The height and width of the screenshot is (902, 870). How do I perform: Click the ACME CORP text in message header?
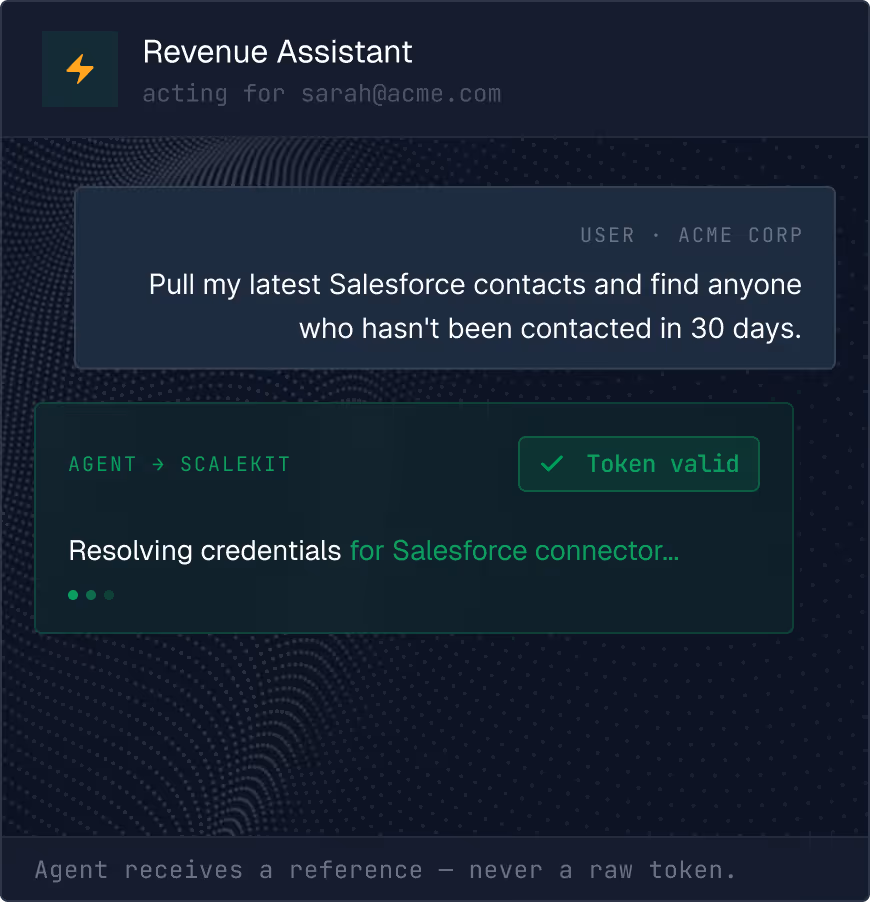click(x=740, y=235)
